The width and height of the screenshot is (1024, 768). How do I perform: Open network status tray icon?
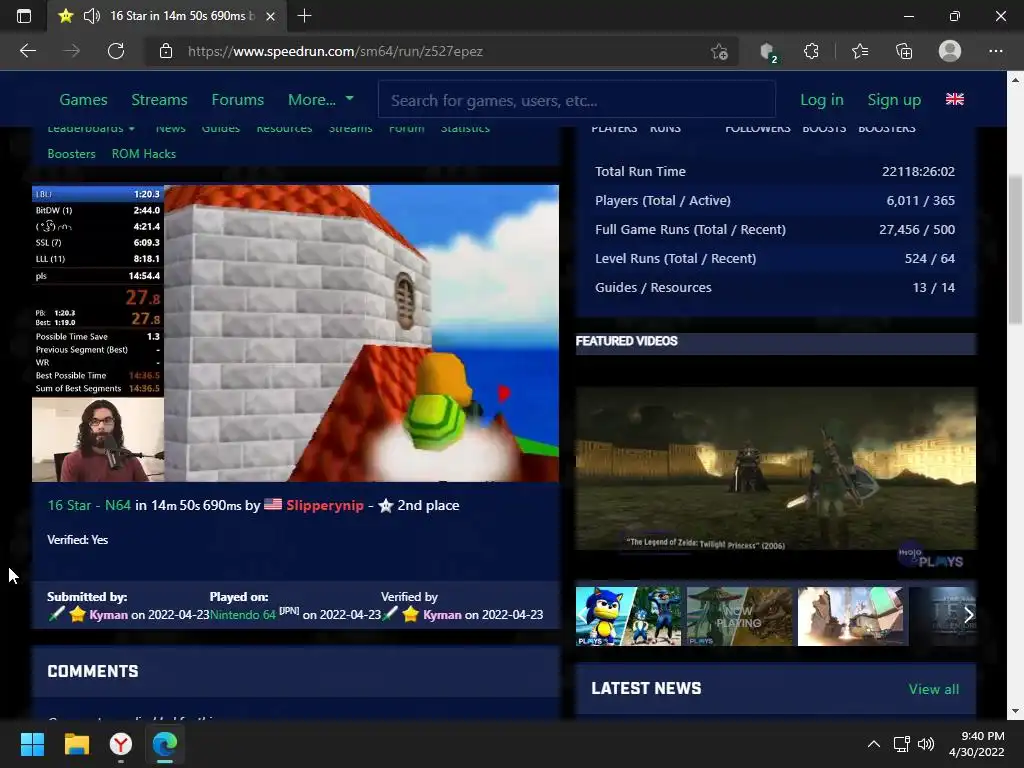[902, 744]
